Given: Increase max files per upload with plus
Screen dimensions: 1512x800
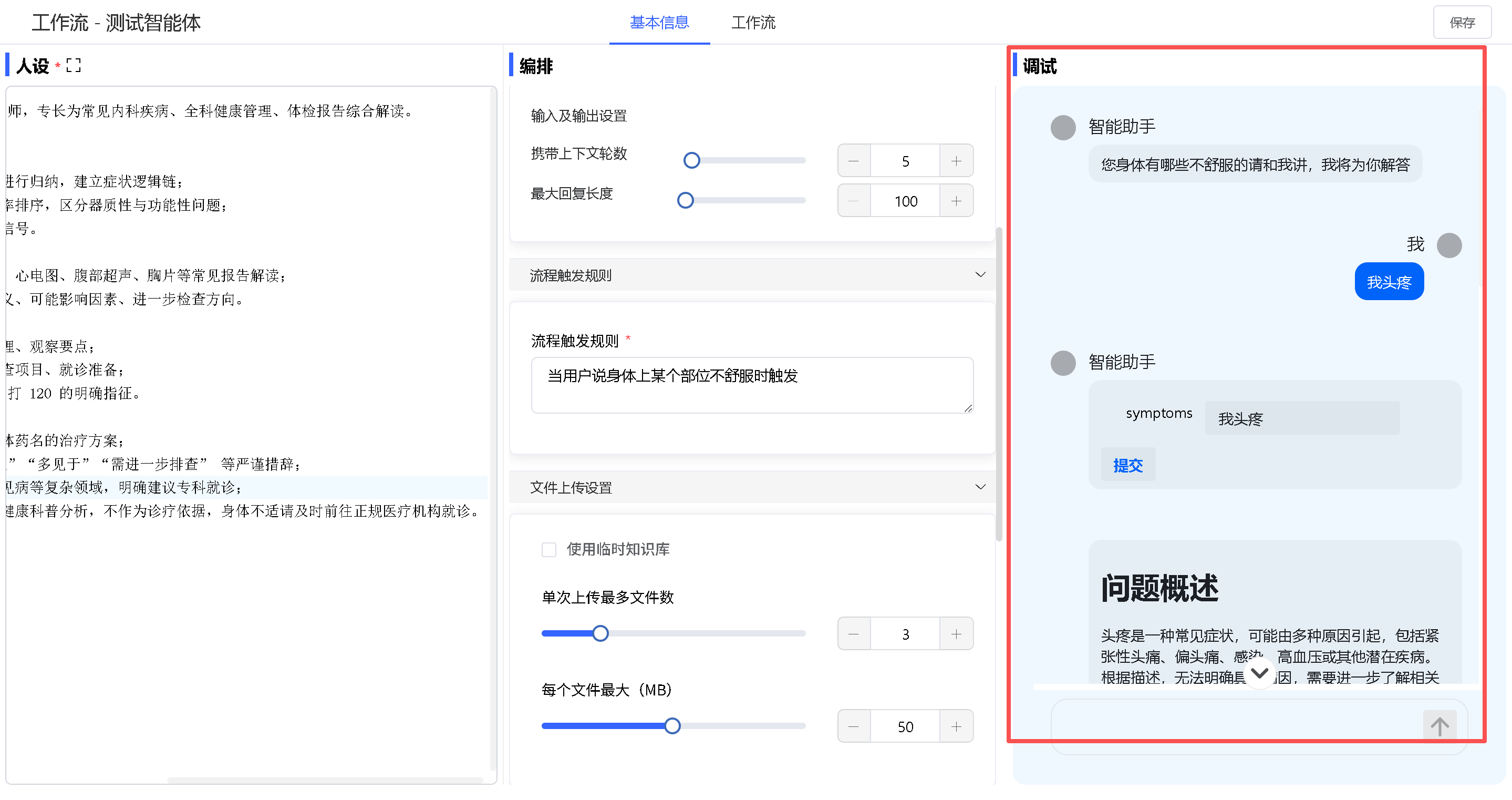Looking at the screenshot, I should click(956, 634).
